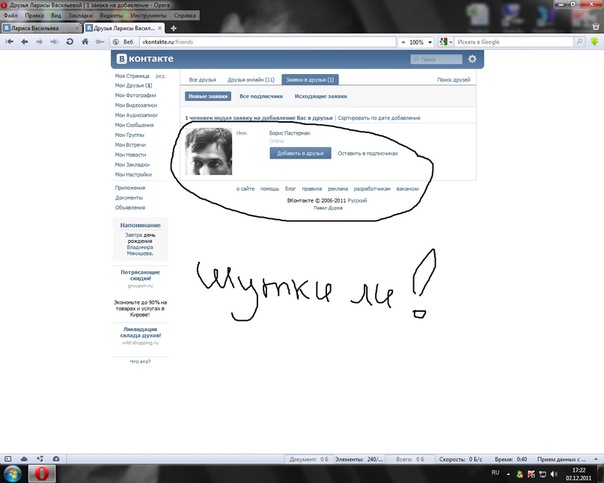Open the password wand key icon
Image resolution: width=604 pixels, height=483 pixels.
pyautogui.click(x=100, y=42)
